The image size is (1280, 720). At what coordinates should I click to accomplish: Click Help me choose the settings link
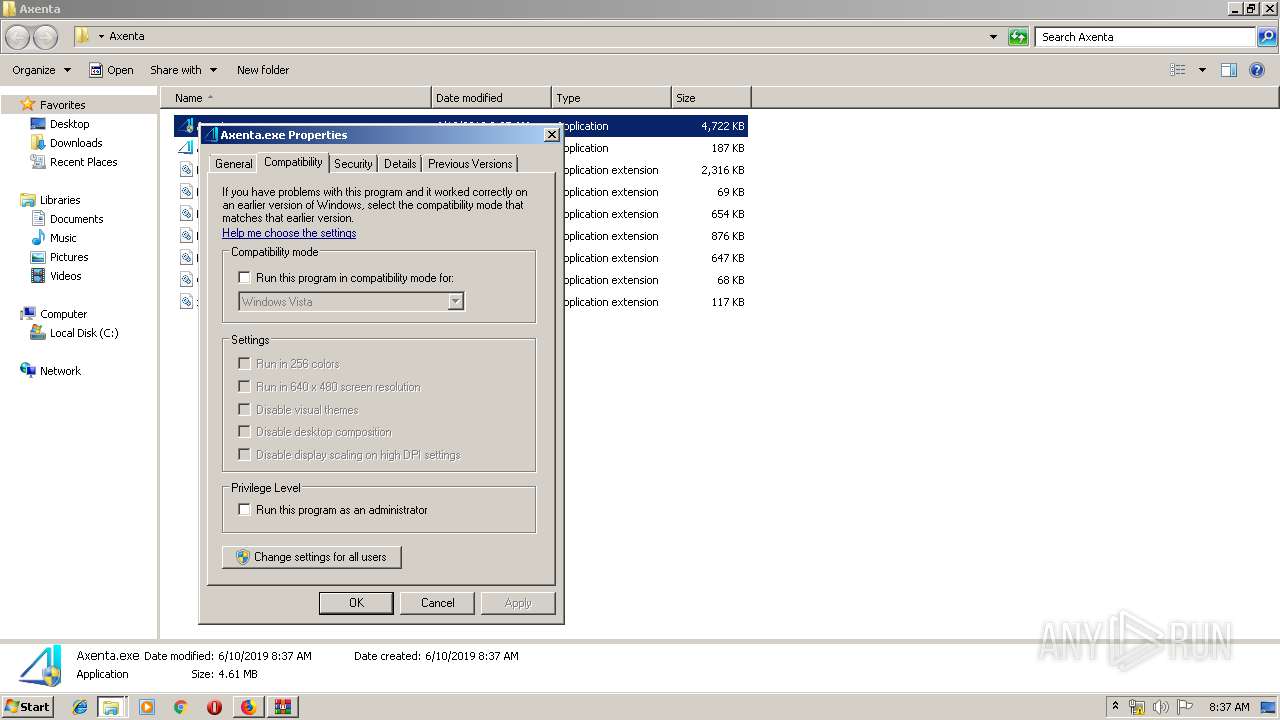(289, 233)
